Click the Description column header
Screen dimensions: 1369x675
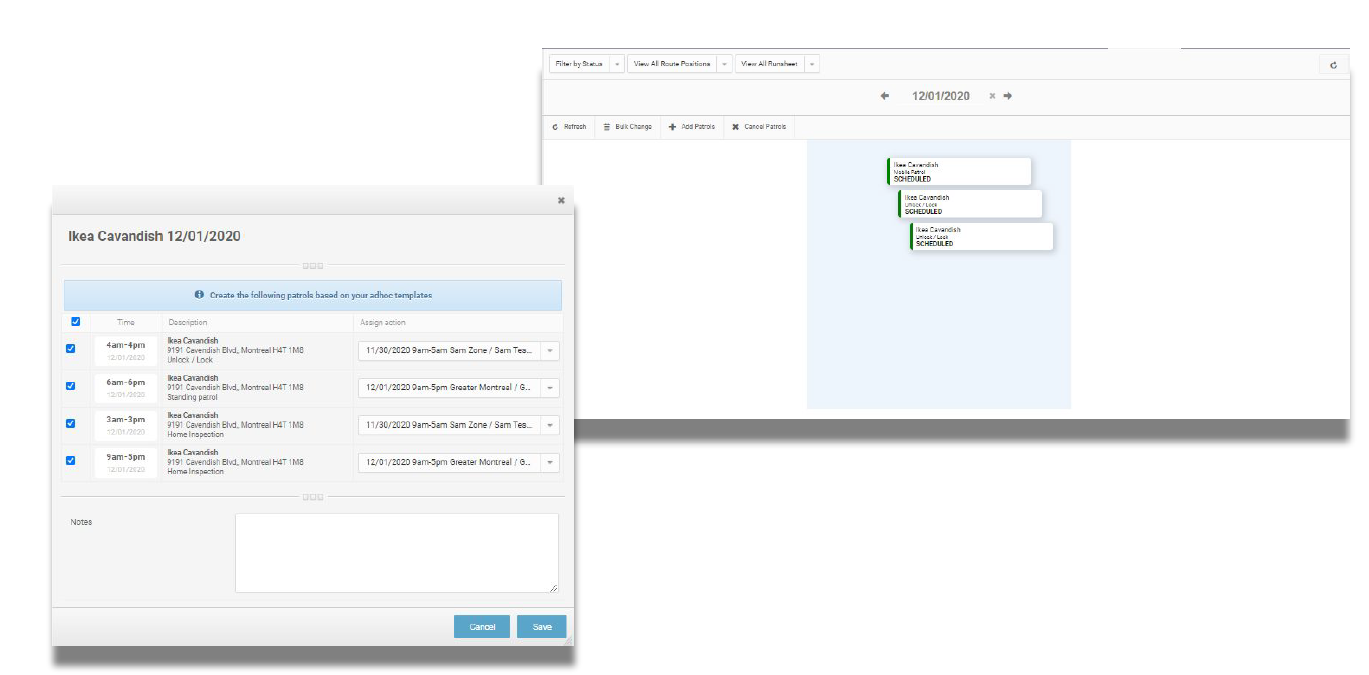coord(188,323)
